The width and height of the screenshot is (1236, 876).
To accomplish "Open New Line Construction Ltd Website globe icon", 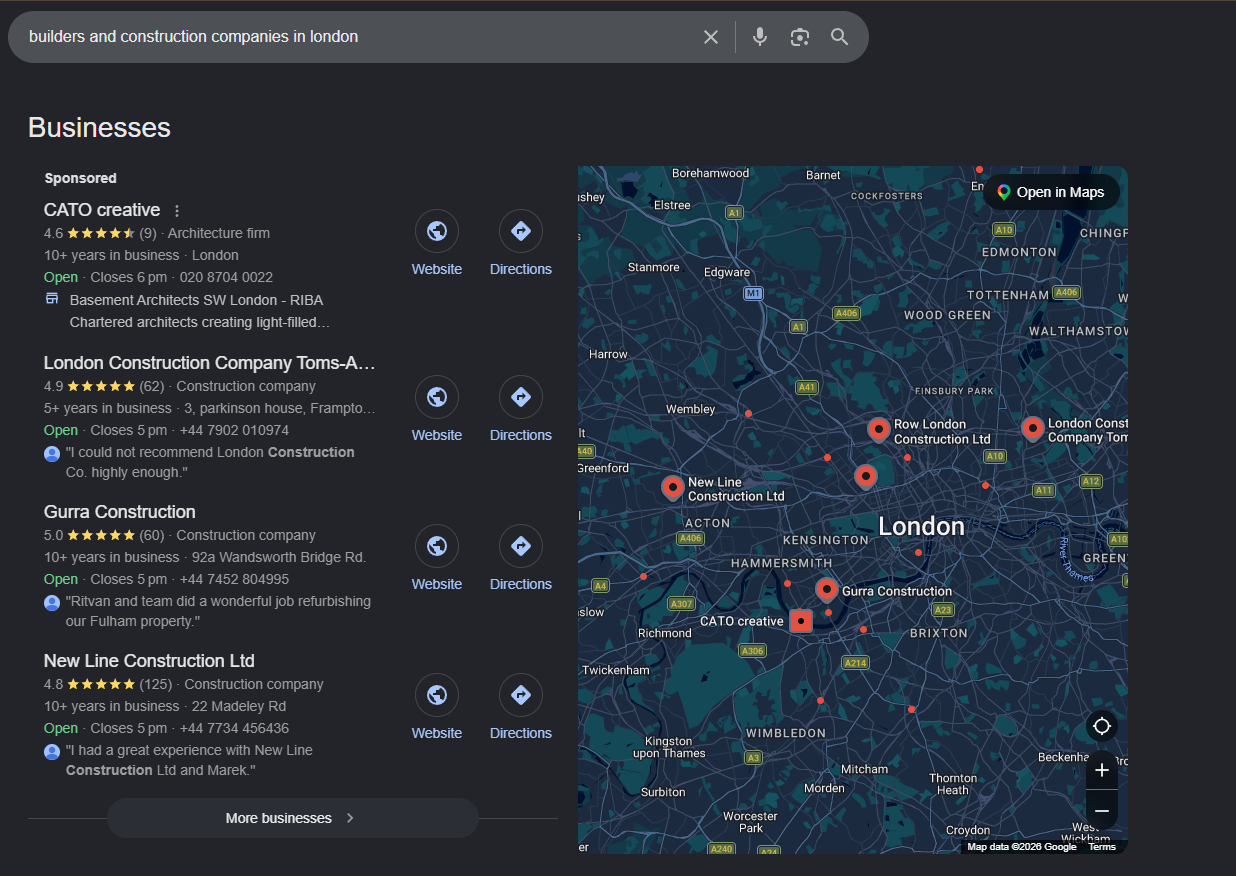I will point(437,695).
